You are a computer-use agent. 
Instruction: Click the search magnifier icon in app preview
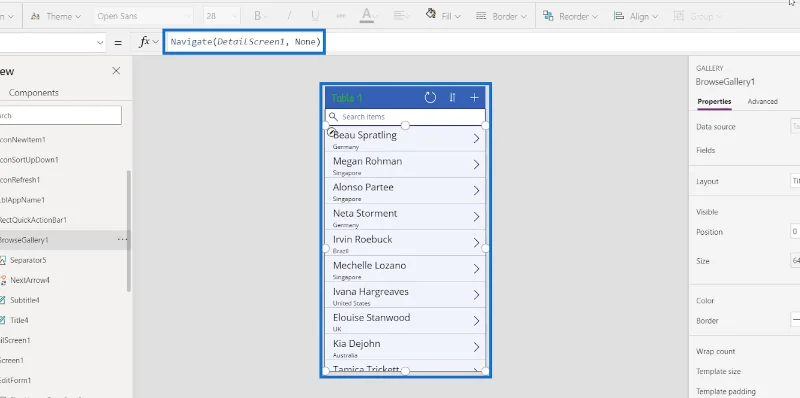coord(333,117)
